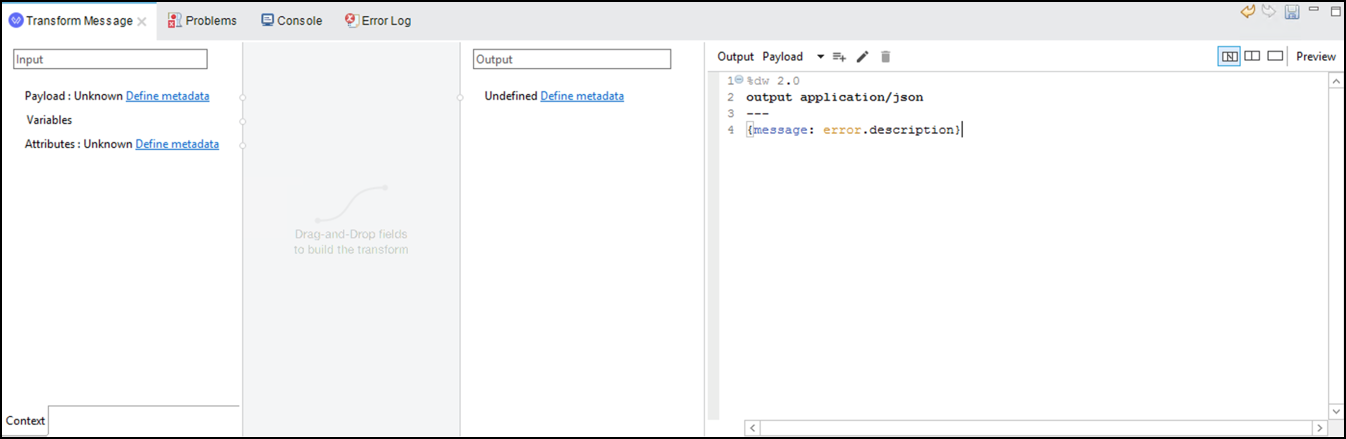
Task: Click the orange back arrow icon
Action: click(x=1248, y=11)
